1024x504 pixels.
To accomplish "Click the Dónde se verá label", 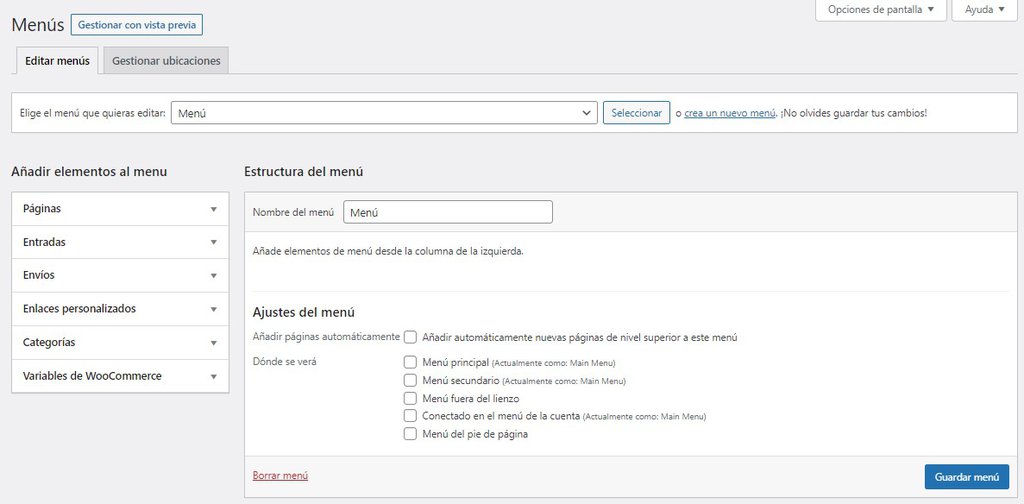I will pyautogui.click(x=285, y=361).
